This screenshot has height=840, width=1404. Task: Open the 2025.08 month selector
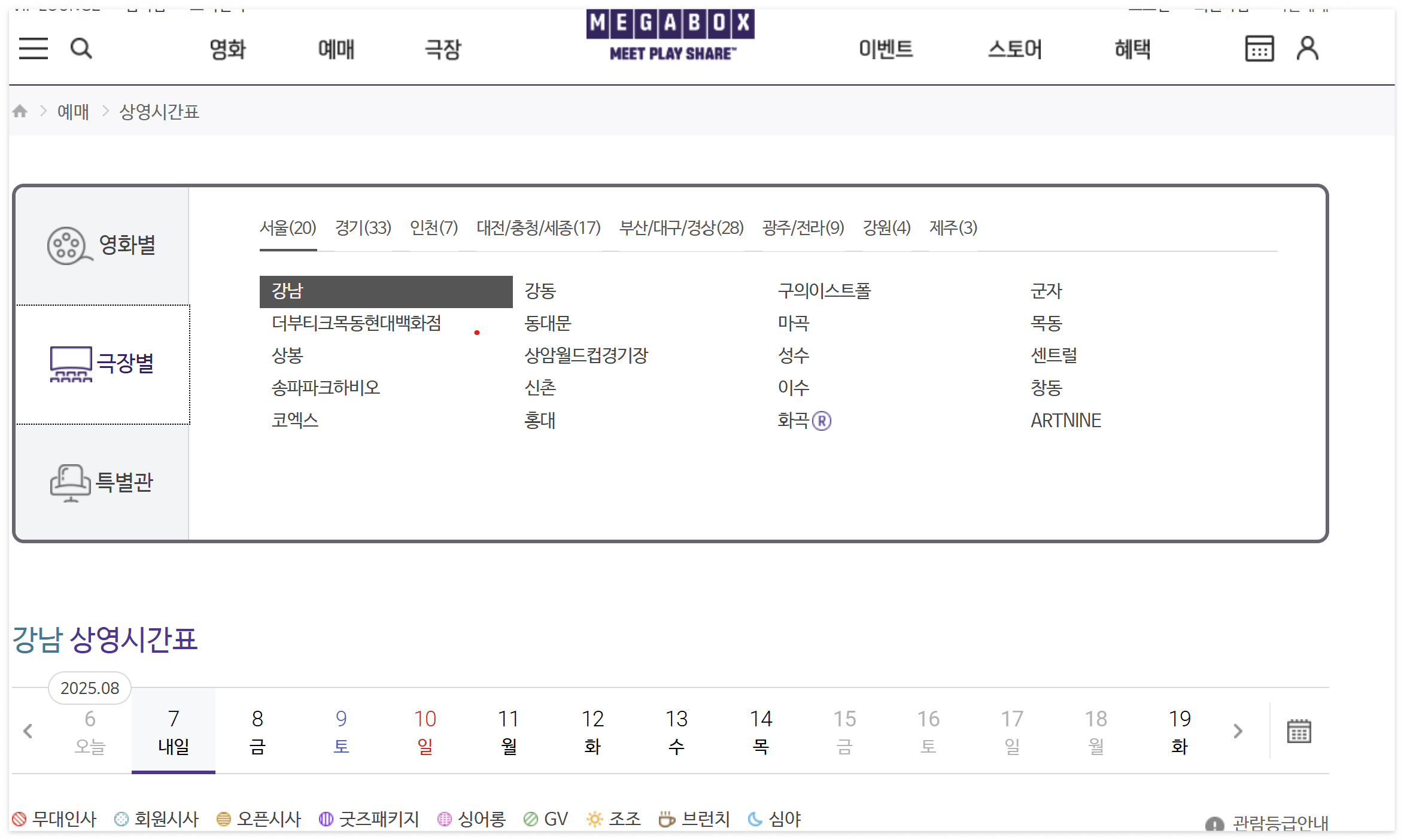[90, 688]
